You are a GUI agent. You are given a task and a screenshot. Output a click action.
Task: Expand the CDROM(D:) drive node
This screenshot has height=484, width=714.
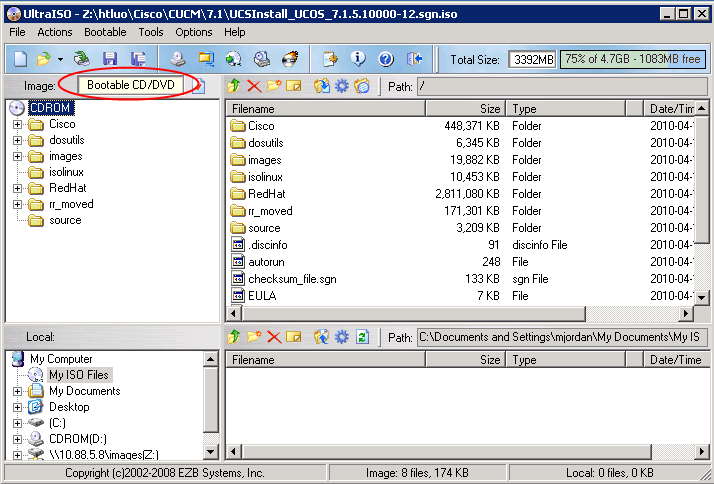coord(17,439)
